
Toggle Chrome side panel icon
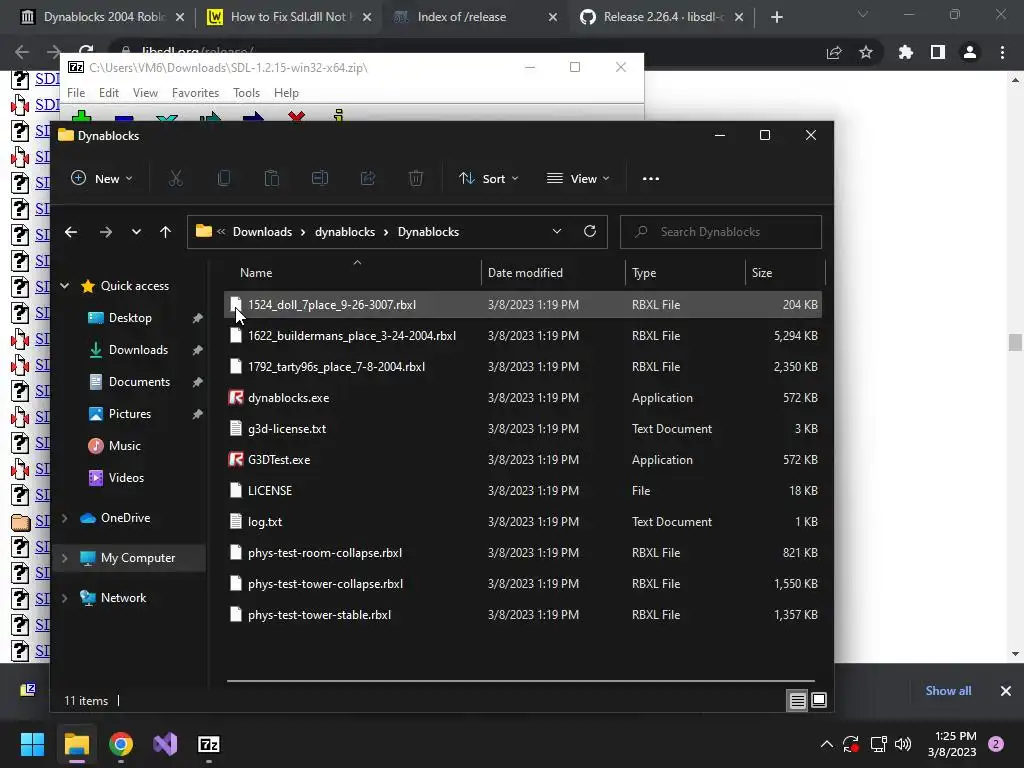[938, 52]
